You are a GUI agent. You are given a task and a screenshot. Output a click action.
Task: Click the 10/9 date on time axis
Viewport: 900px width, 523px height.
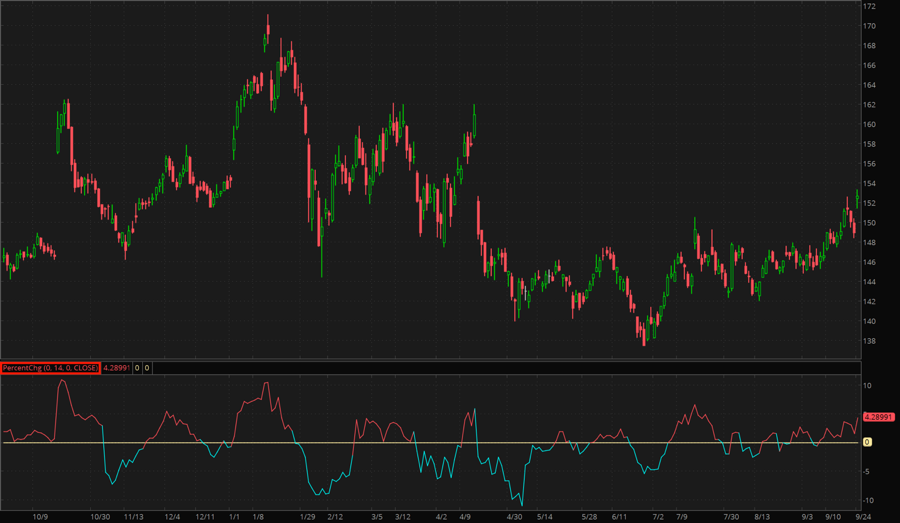tap(41, 516)
